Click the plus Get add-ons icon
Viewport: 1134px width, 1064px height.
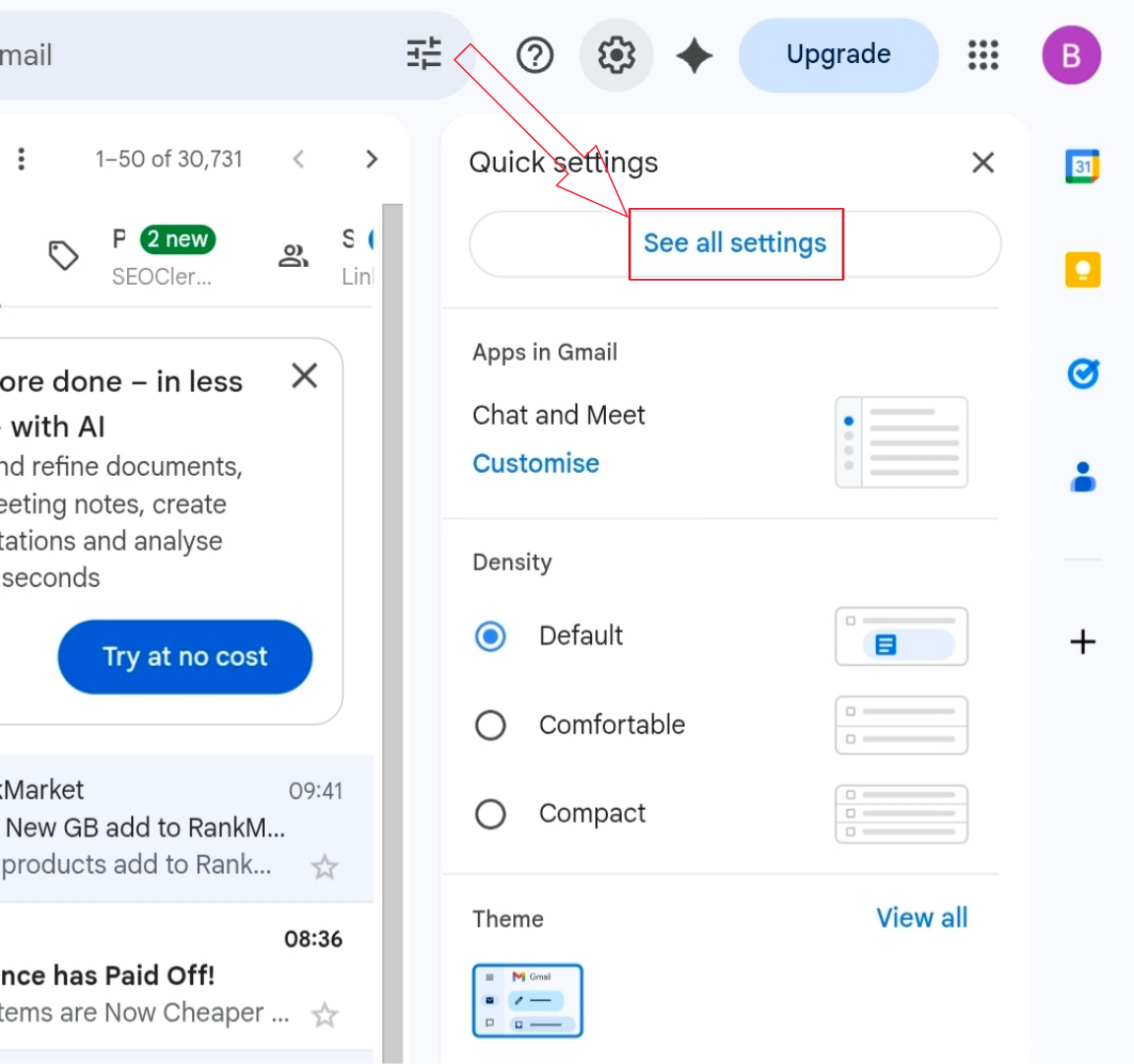pos(1083,641)
